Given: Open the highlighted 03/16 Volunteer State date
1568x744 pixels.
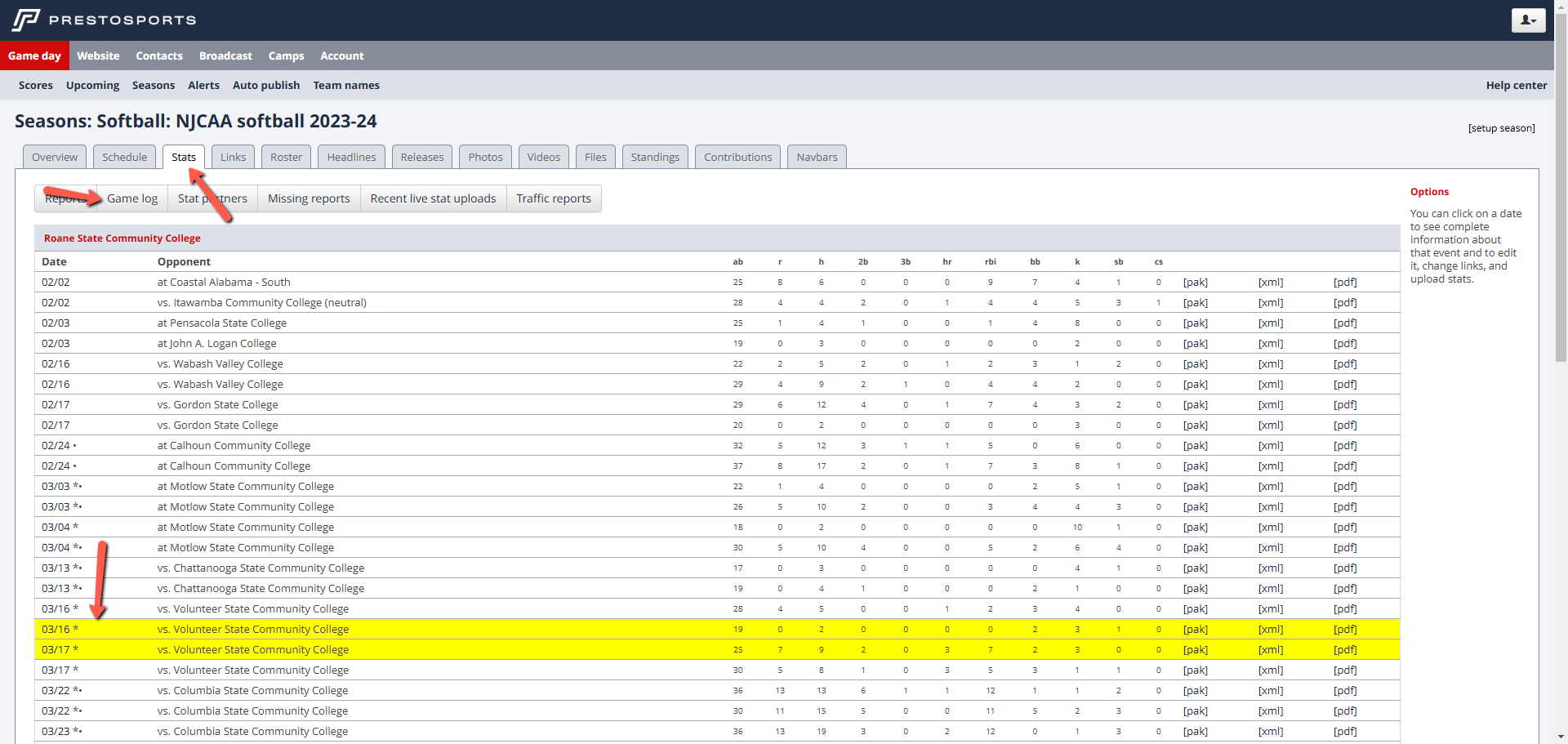Looking at the screenshot, I should coord(60,629).
